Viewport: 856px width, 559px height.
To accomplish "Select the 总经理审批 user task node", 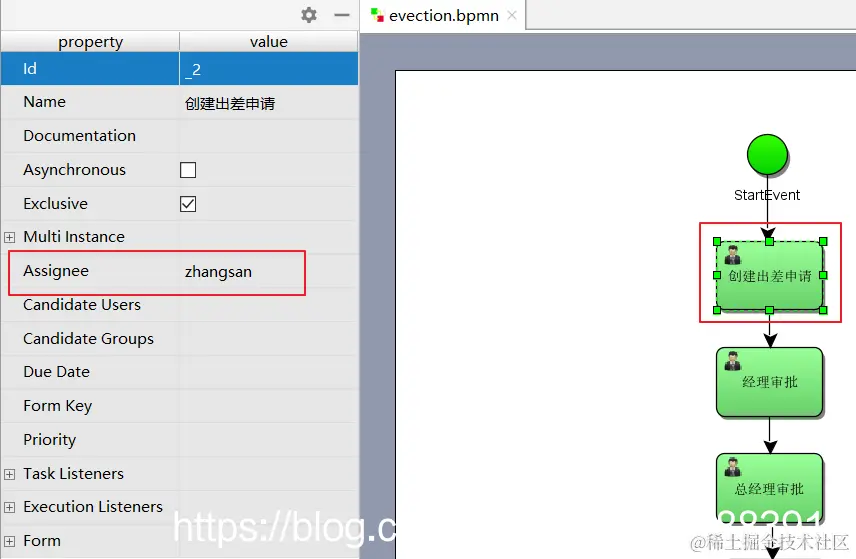I will click(x=769, y=486).
